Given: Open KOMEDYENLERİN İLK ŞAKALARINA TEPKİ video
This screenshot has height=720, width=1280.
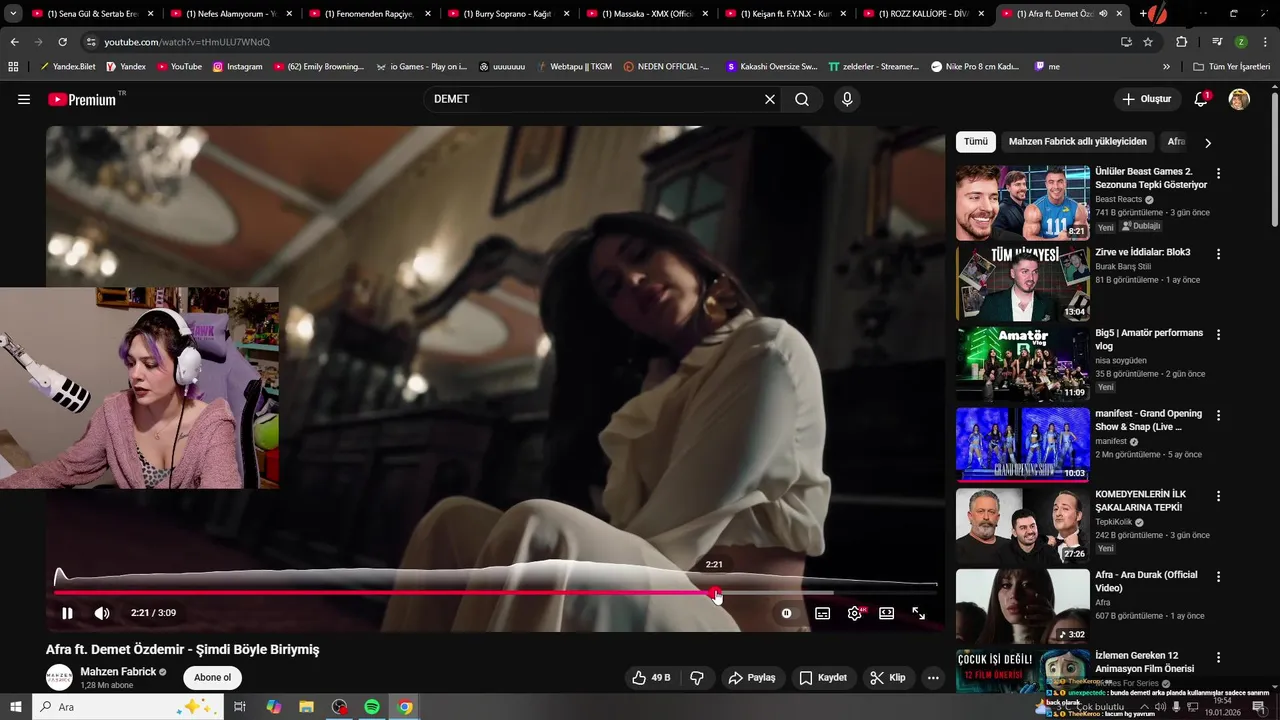Looking at the screenshot, I should pyautogui.click(x=1023, y=526).
